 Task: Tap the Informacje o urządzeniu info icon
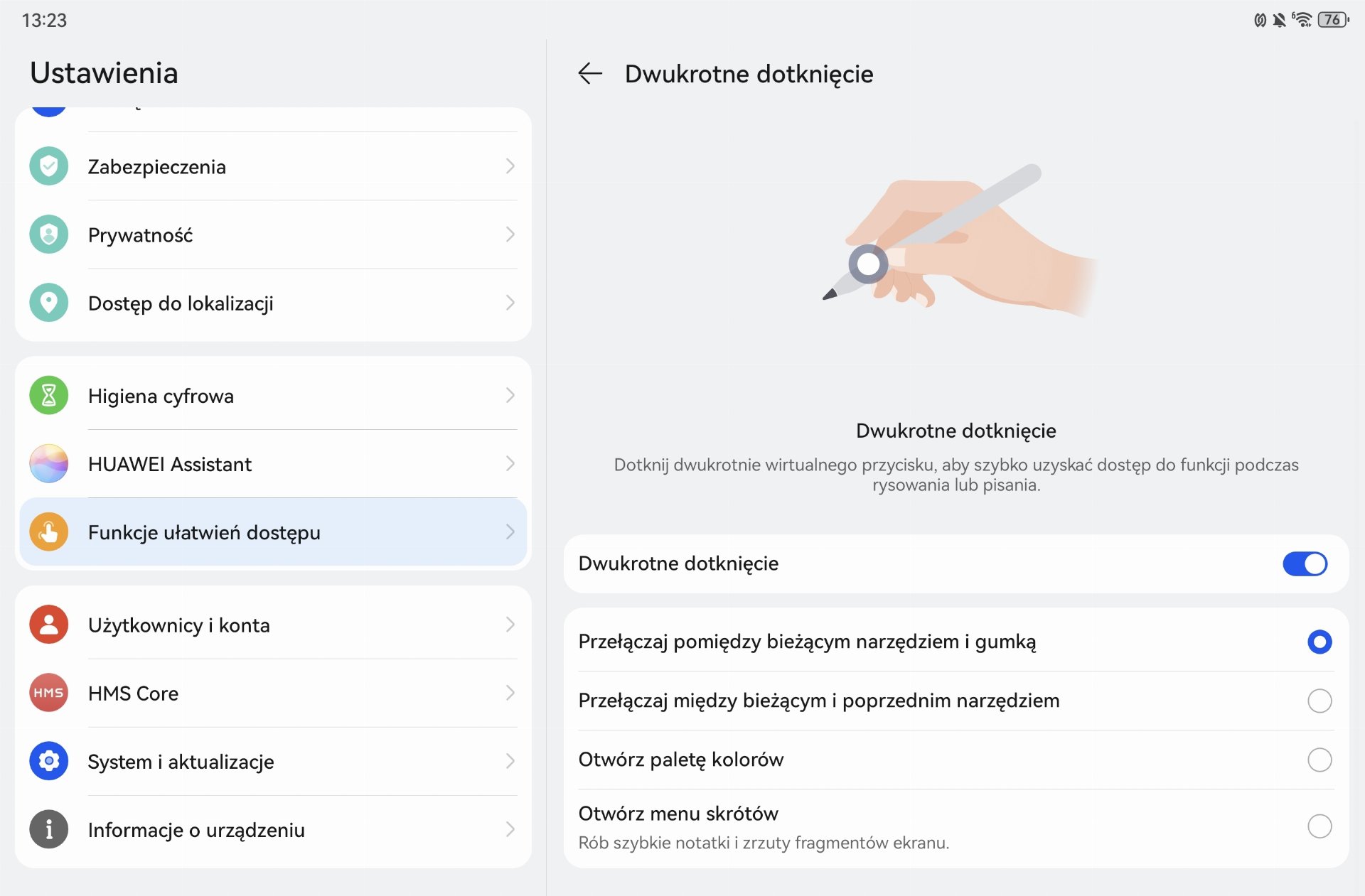click(x=48, y=829)
